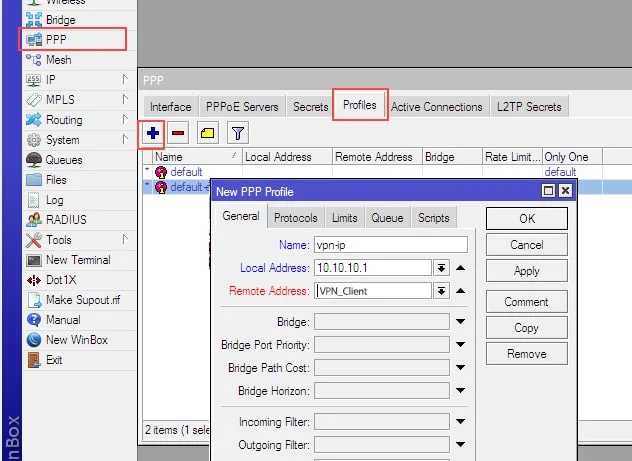Click the Apply button
This screenshot has width=632, height=461.
pos(526,271)
